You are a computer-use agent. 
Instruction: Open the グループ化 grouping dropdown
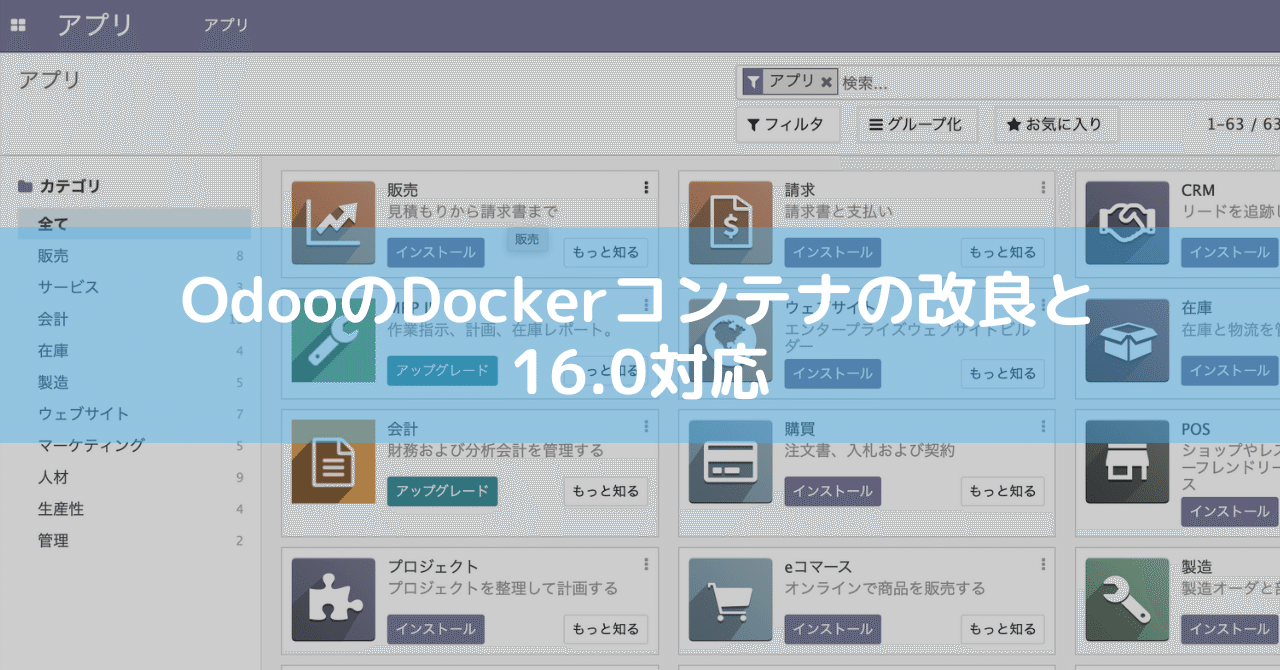coord(920,124)
